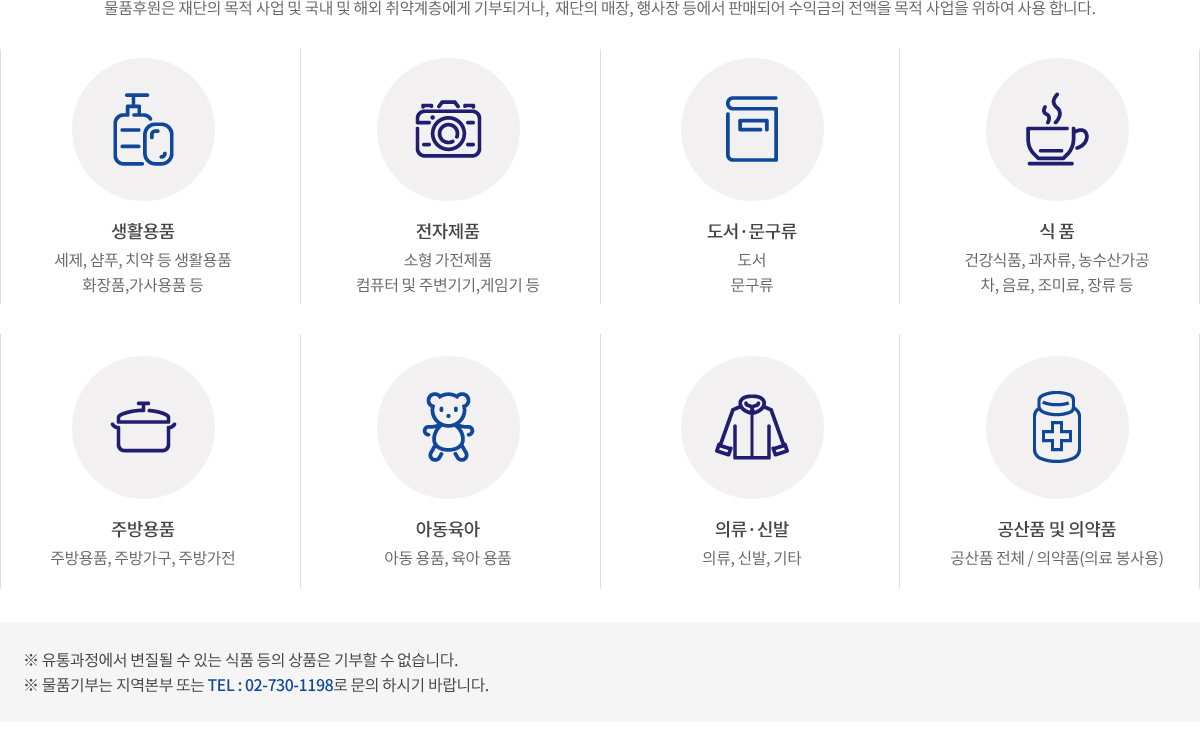Open the 전자제품 category heading
1200x744 pixels.
448,231
